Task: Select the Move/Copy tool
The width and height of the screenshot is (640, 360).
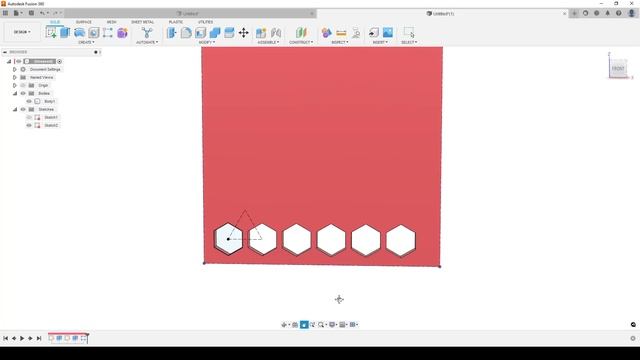Action: click(x=244, y=33)
